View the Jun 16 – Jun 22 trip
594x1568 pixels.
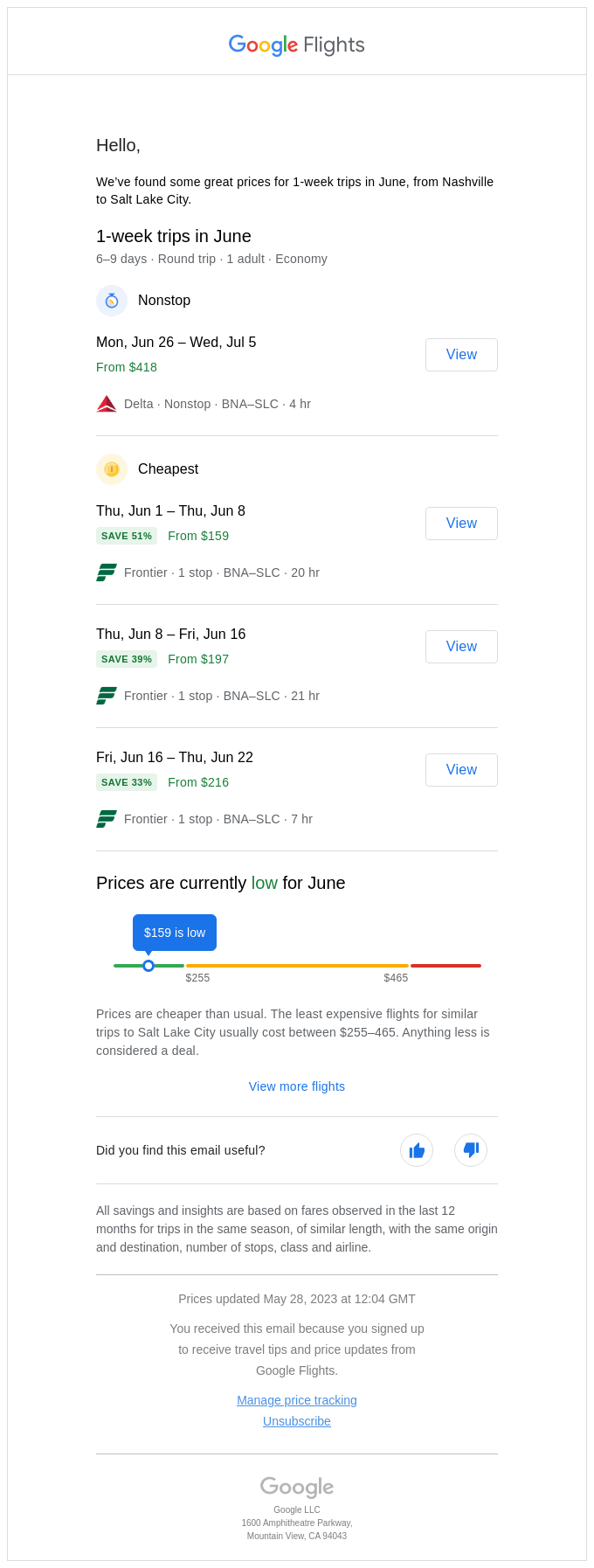461,770
